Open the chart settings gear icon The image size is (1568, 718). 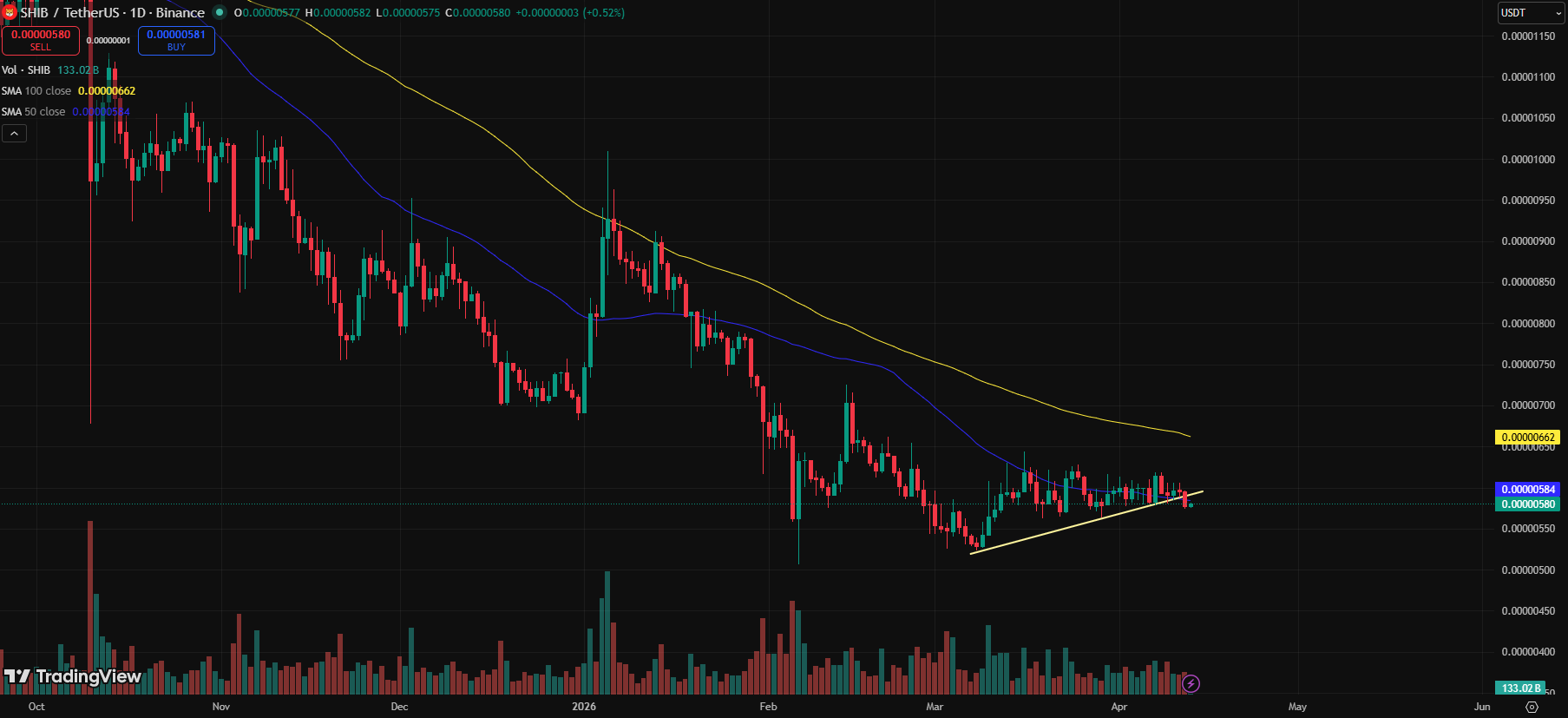click(1532, 707)
